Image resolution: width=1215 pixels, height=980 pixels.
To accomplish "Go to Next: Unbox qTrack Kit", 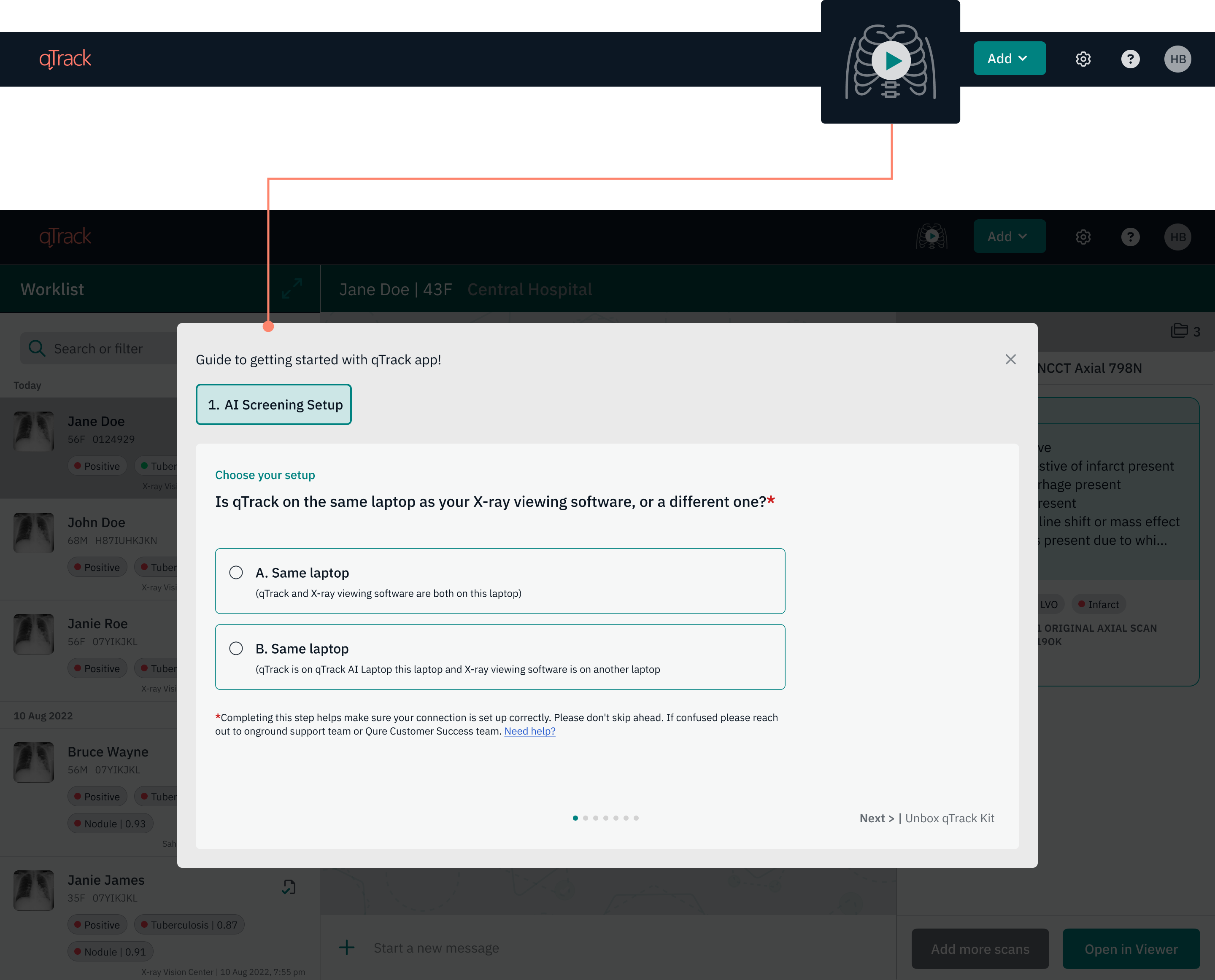I will tap(926, 818).
